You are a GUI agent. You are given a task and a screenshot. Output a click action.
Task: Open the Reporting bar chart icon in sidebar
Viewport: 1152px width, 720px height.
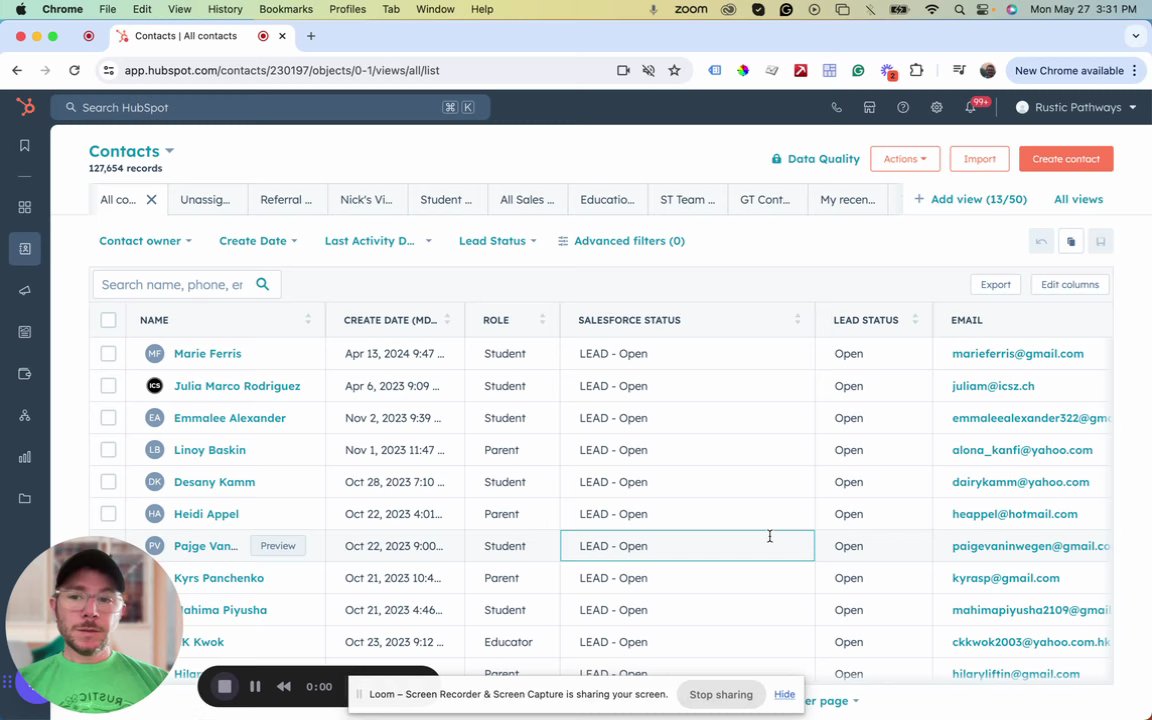pos(25,457)
